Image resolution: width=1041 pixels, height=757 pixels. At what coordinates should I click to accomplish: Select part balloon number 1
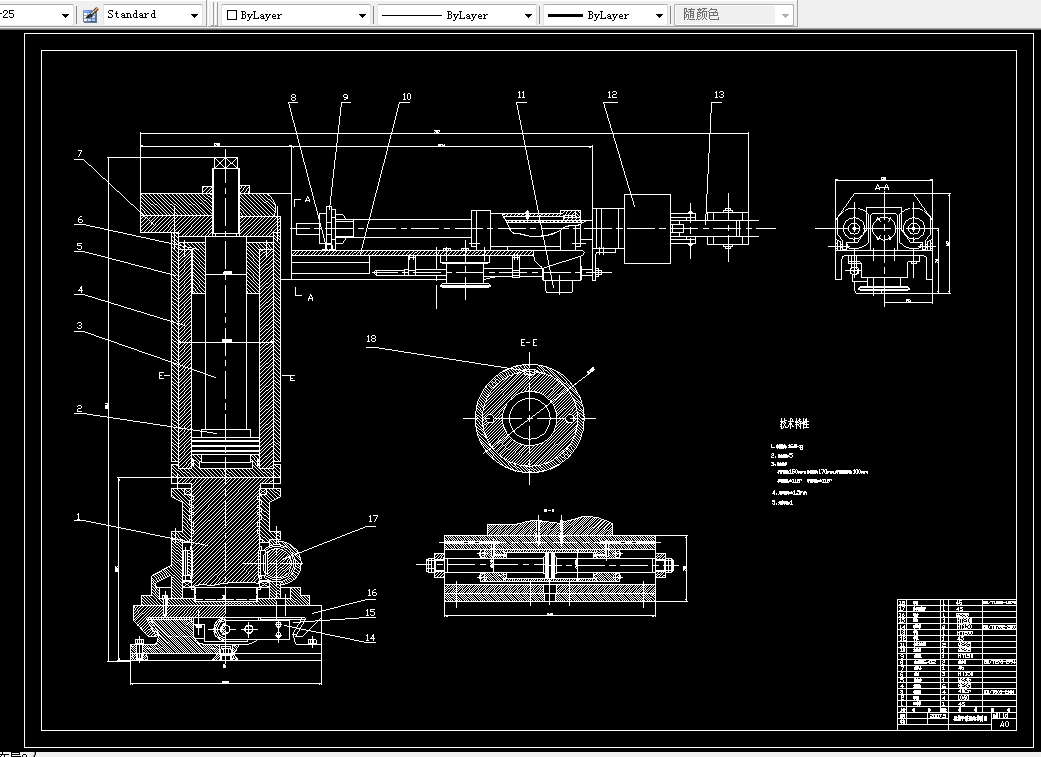[78, 517]
